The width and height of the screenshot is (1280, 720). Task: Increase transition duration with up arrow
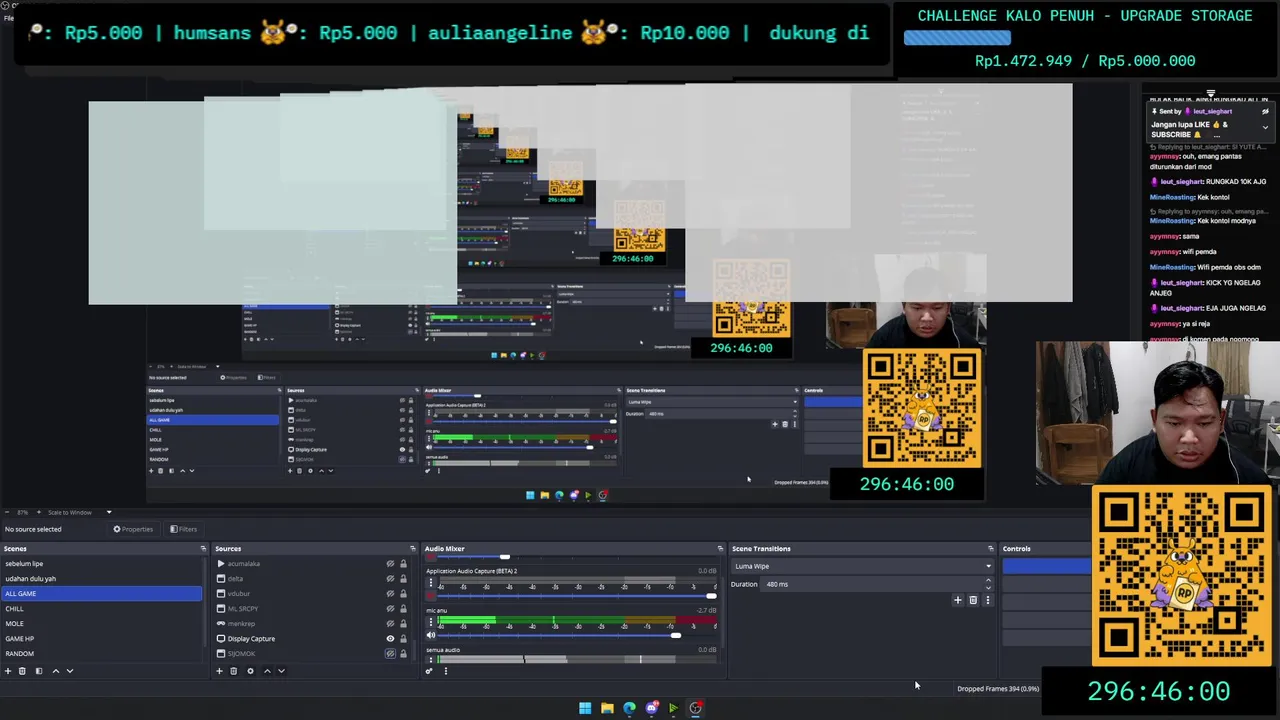click(x=988, y=581)
